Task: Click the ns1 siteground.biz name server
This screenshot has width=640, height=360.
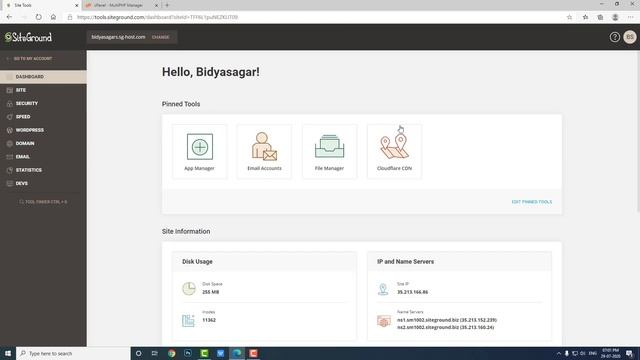Action: (x=447, y=320)
